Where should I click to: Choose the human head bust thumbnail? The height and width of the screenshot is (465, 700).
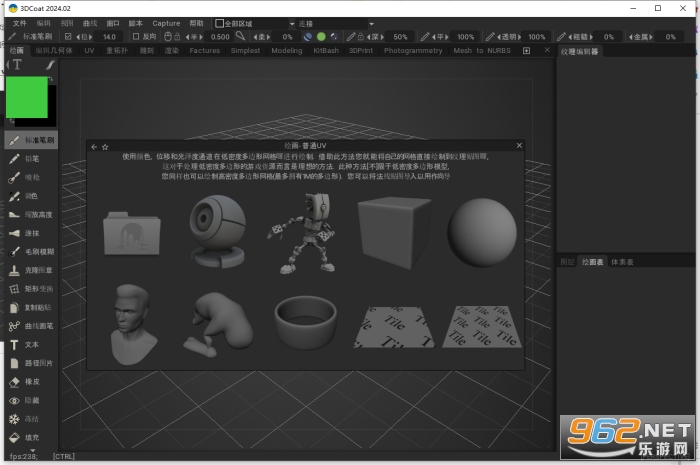pyautogui.click(x=133, y=324)
